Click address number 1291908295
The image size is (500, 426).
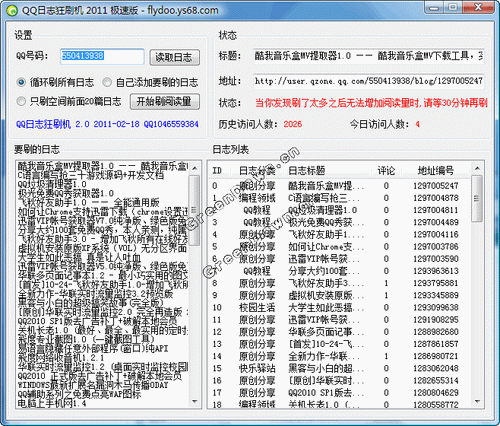pos(436,320)
